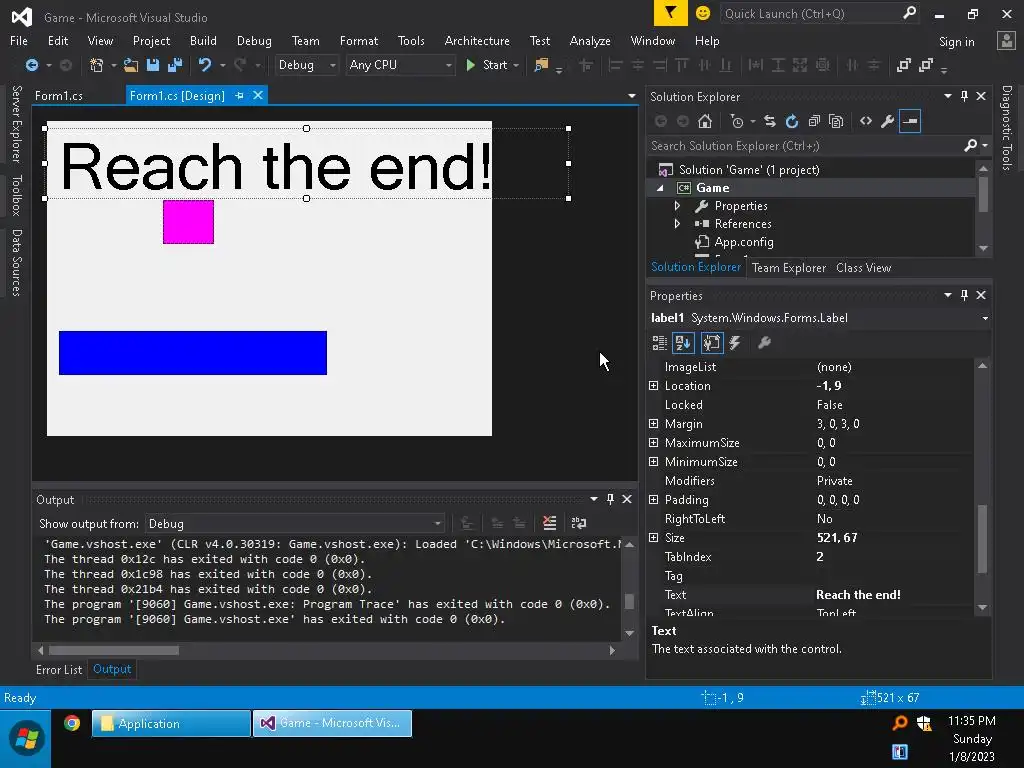Expand the References node
This screenshot has height=768, width=1024.
677,224
